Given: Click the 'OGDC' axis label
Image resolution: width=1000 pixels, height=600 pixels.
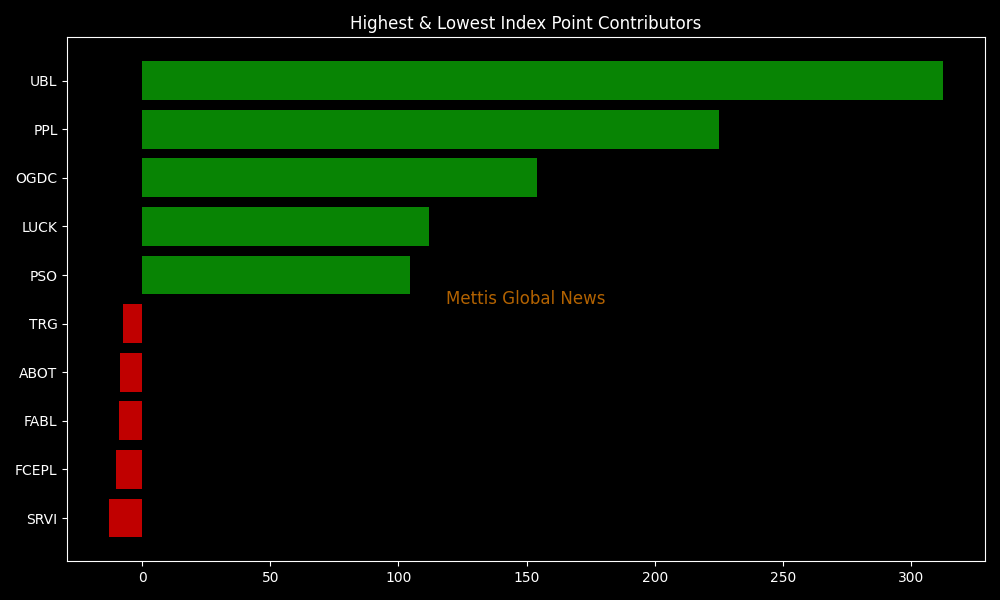Looking at the screenshot, I should tap(36, 179).
